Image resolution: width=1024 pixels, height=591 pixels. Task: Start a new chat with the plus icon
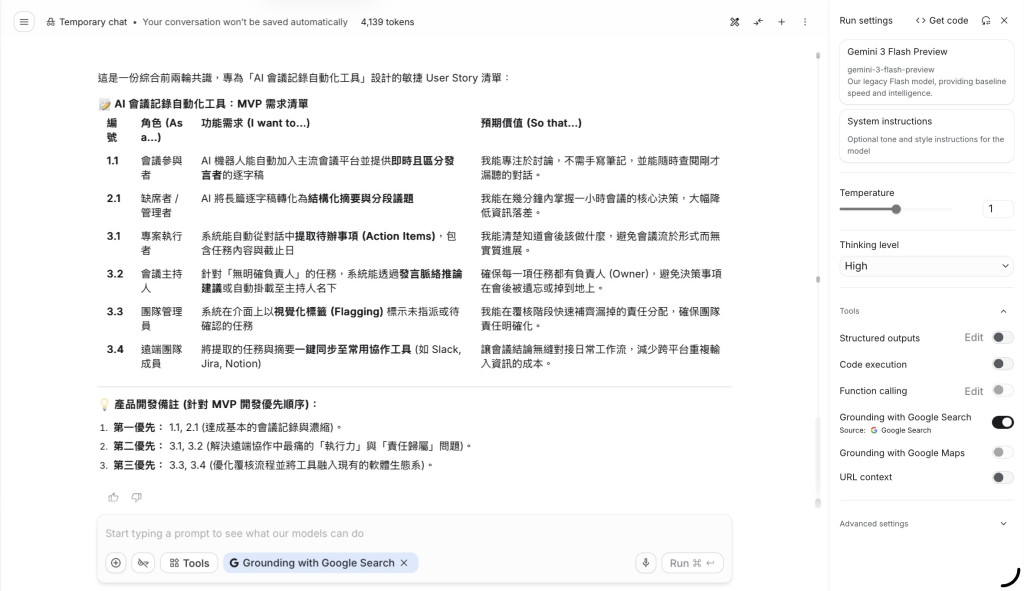[x=782, y=22]
